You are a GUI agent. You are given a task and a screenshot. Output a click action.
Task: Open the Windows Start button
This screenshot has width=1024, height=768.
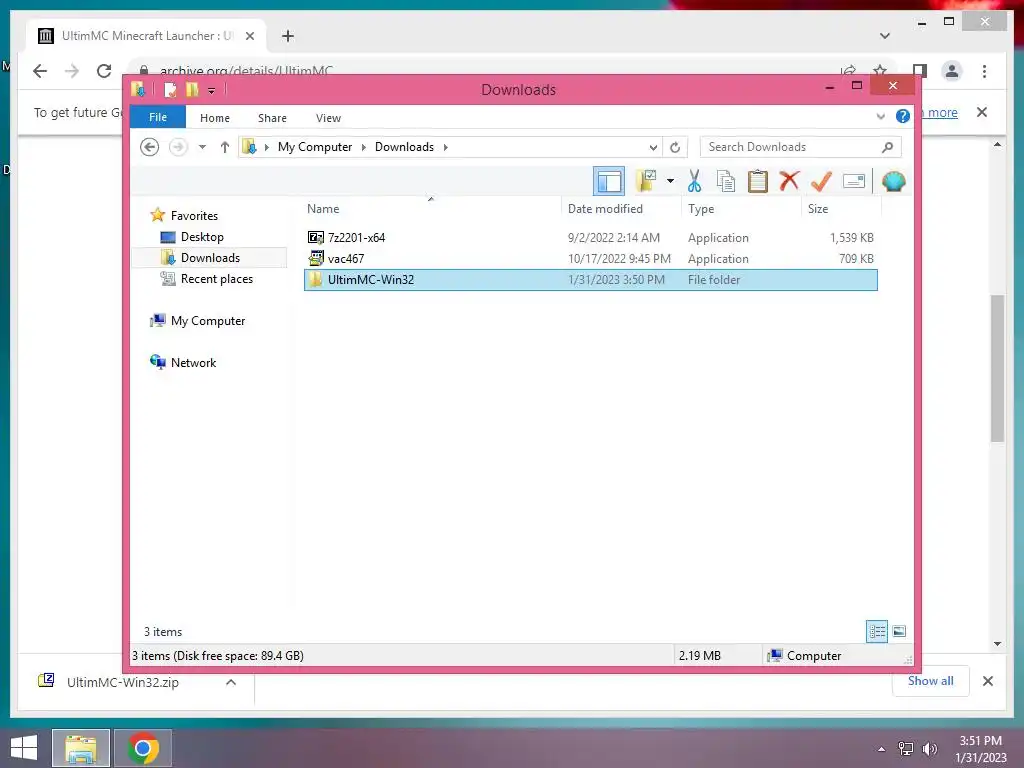[x=24, y=747]
